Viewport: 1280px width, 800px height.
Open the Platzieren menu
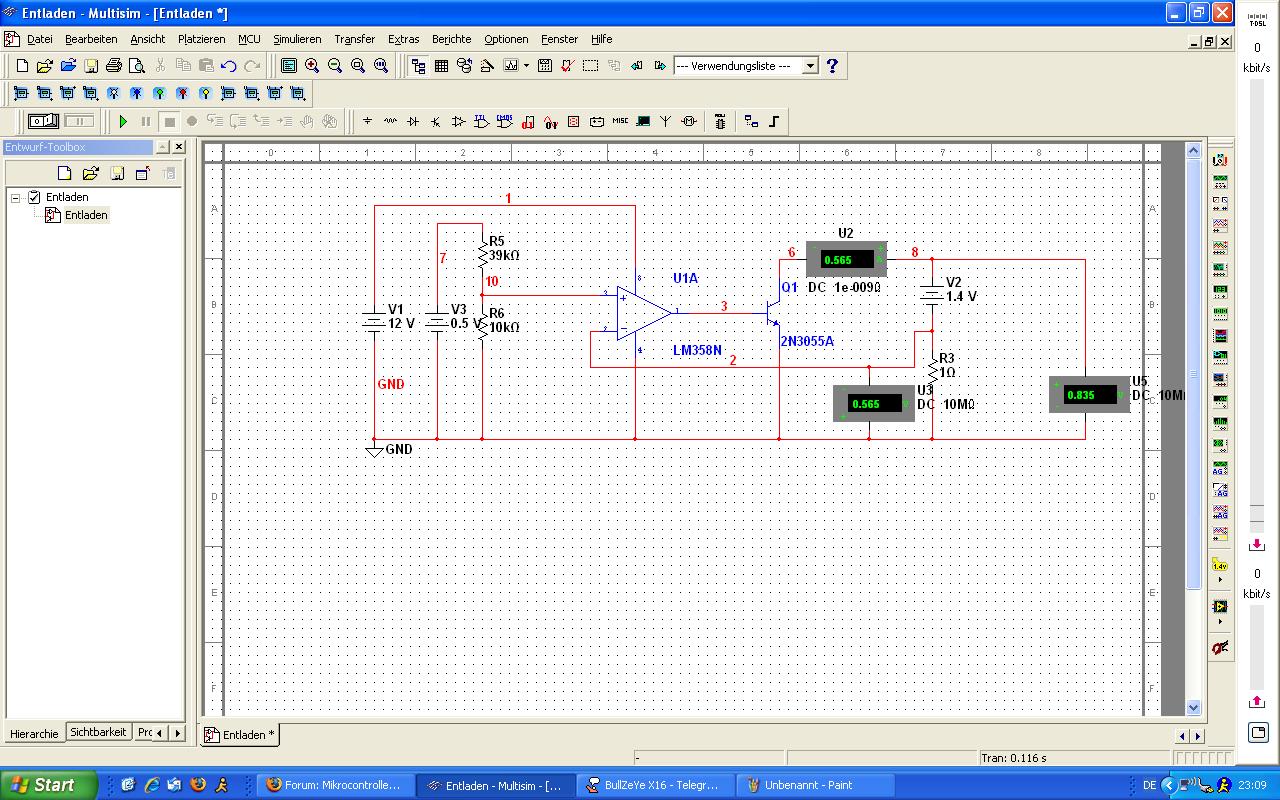[x=202, y=39]
